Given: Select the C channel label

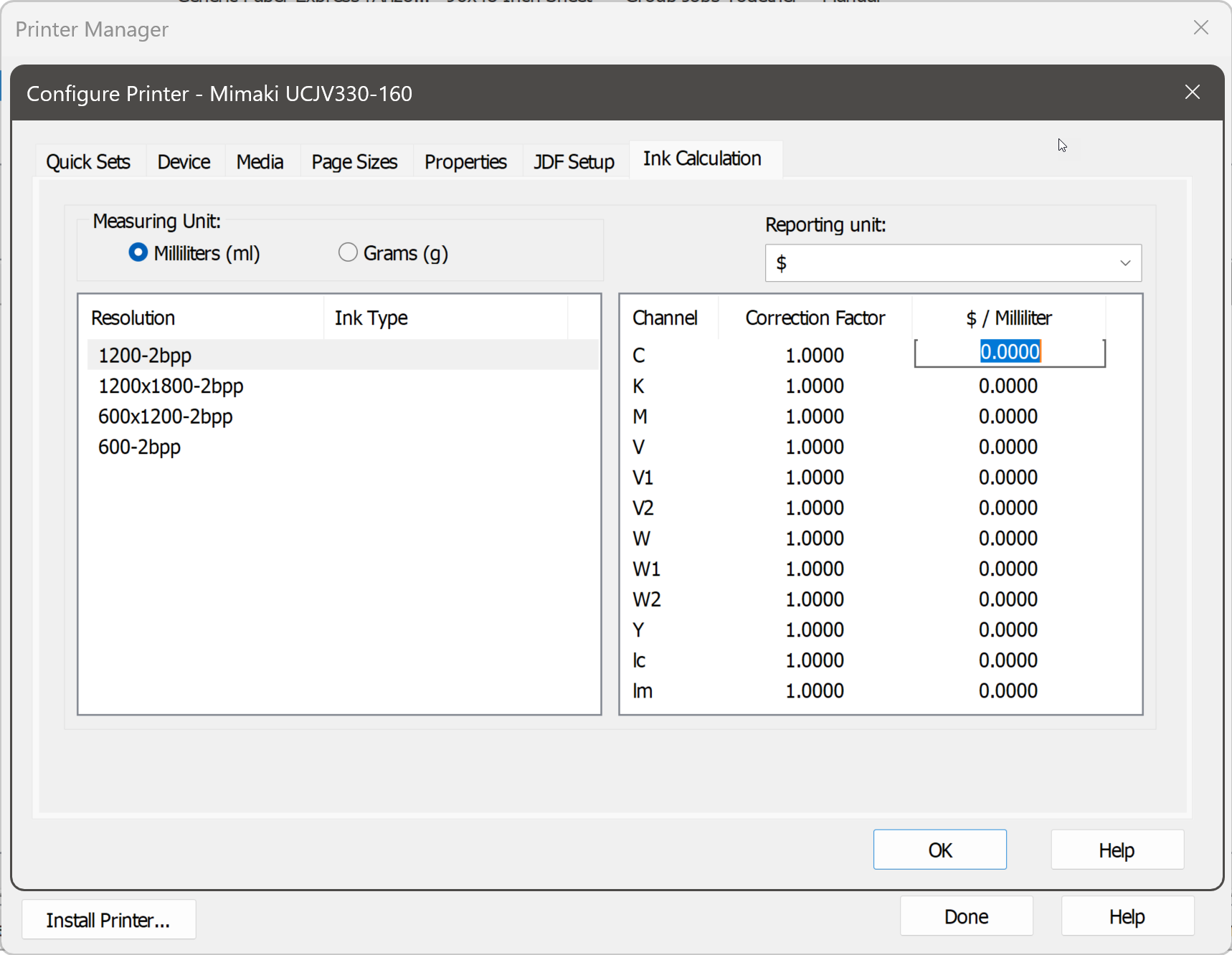Looking at the screenshot, I should (x=639, y=355).
